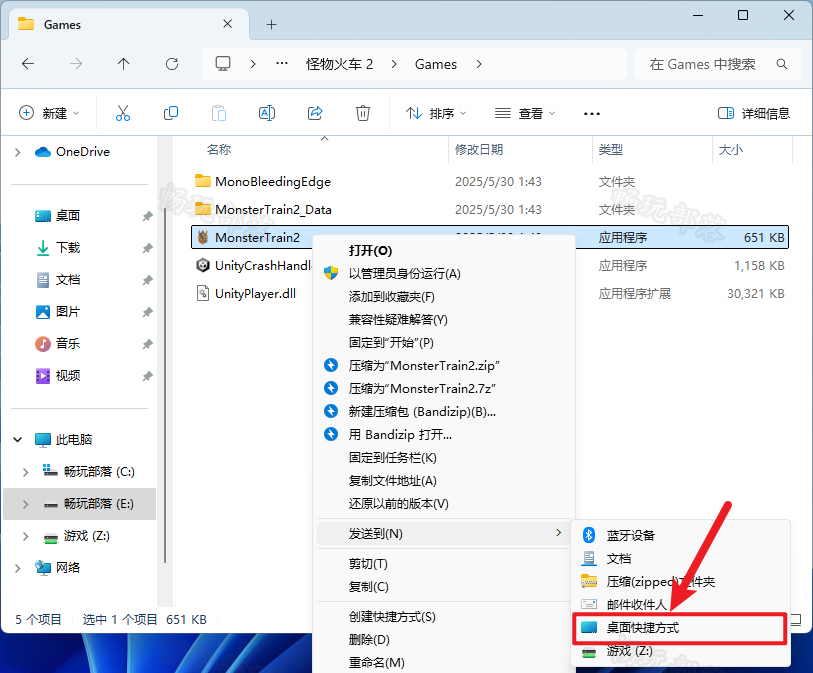This screenshot has width=813, height=673.
Task: Select 畅玩部落 (C:) drive in sidebar
Action: (x=89, y=472)
